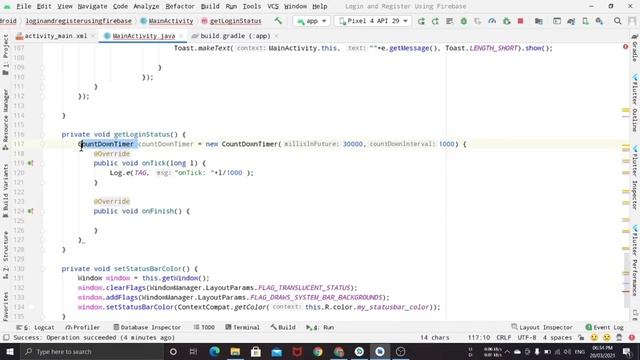
Task: Stop the running app with red square
Action: click(520, 21)
